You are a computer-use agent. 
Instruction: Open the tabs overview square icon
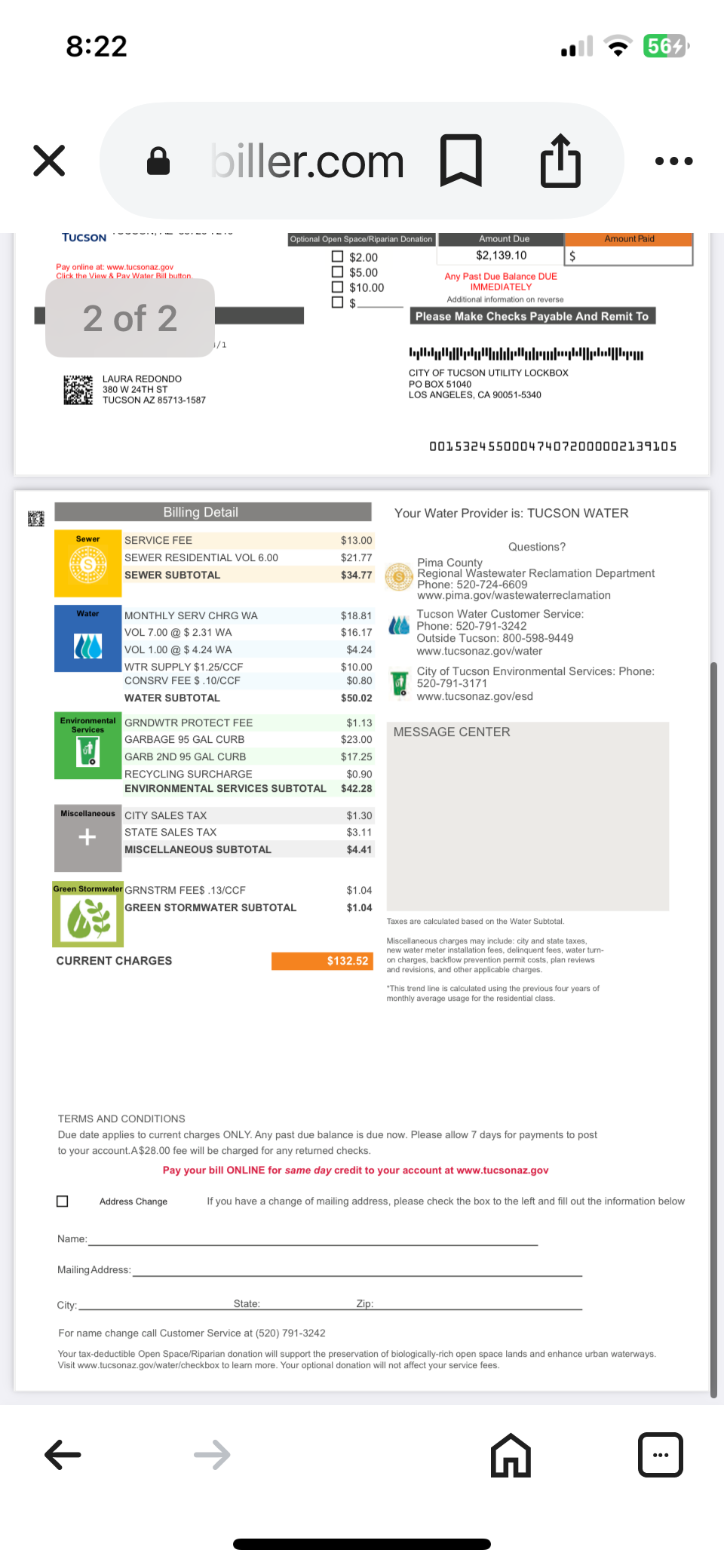(661, 1454)
